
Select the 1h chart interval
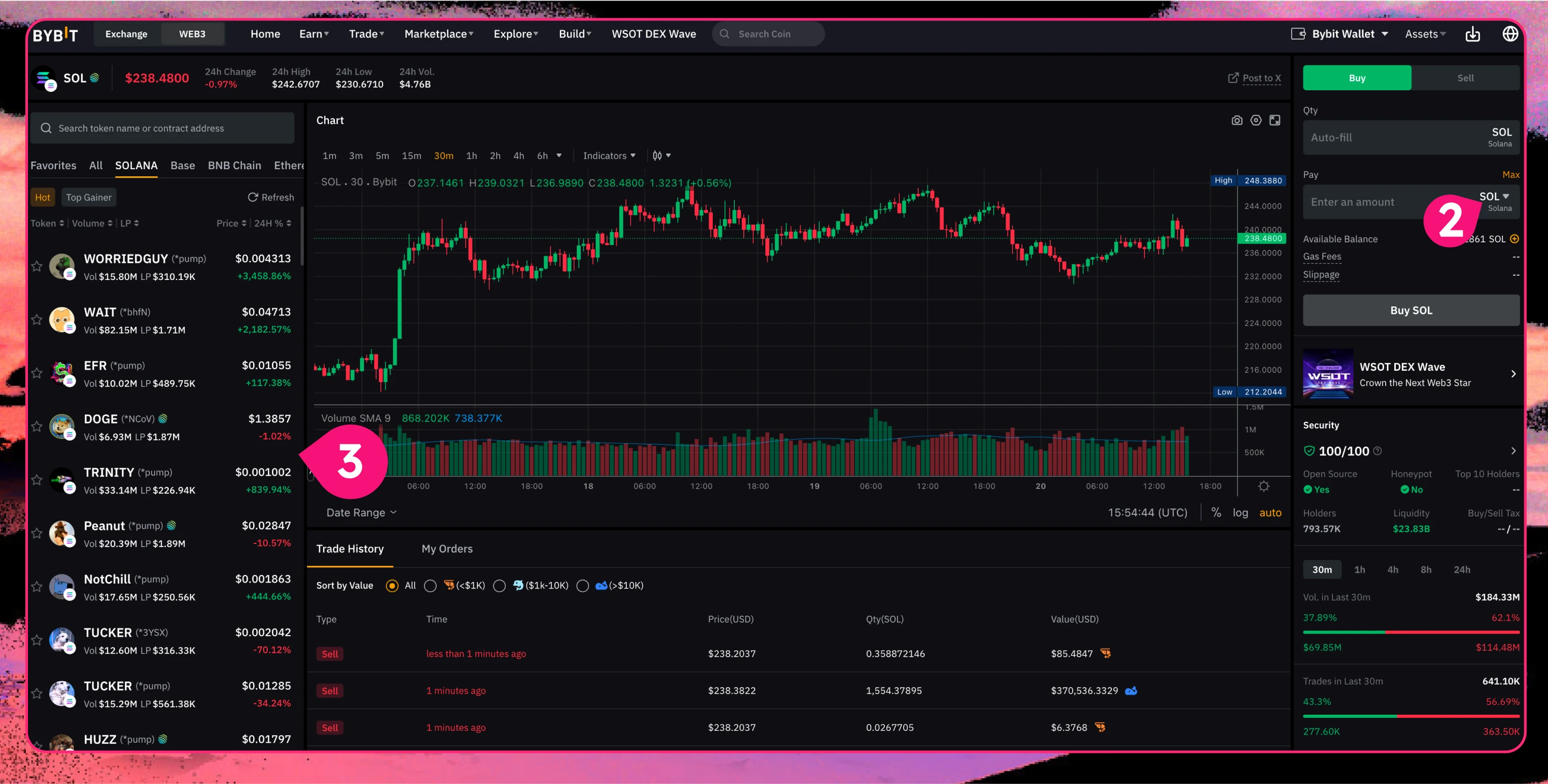[472, 156]
